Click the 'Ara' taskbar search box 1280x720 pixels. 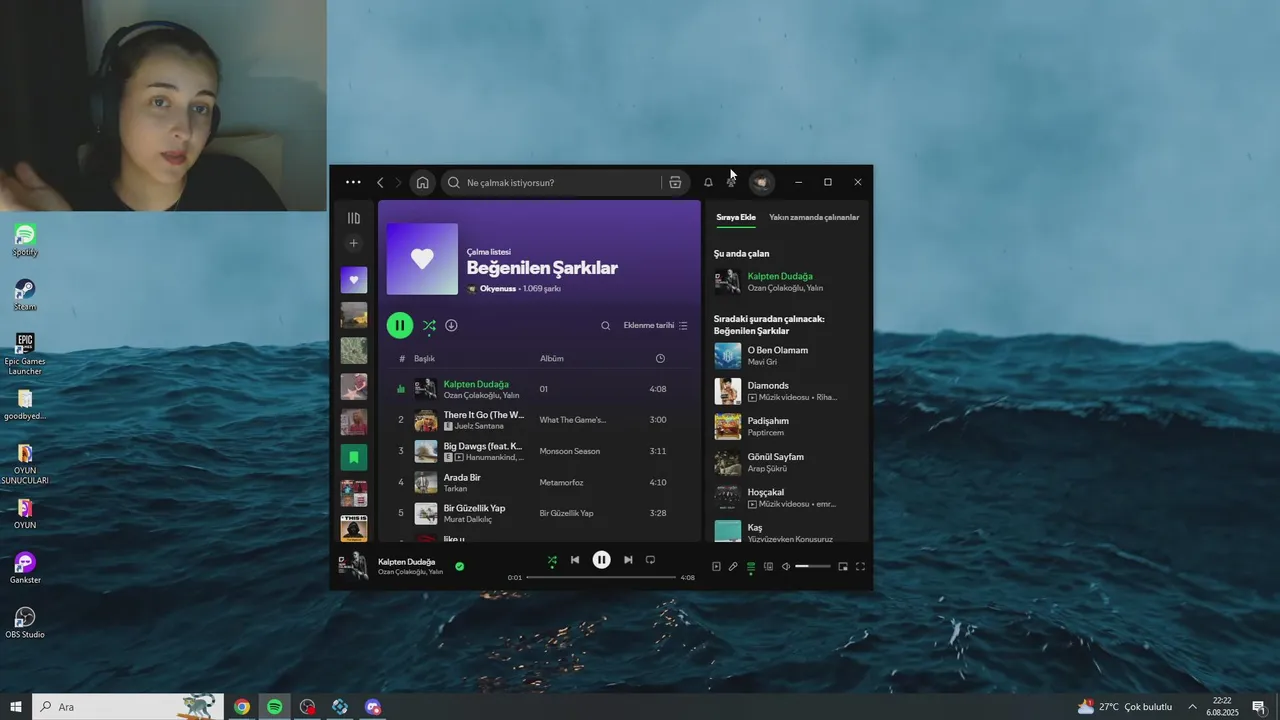(128, 707)
